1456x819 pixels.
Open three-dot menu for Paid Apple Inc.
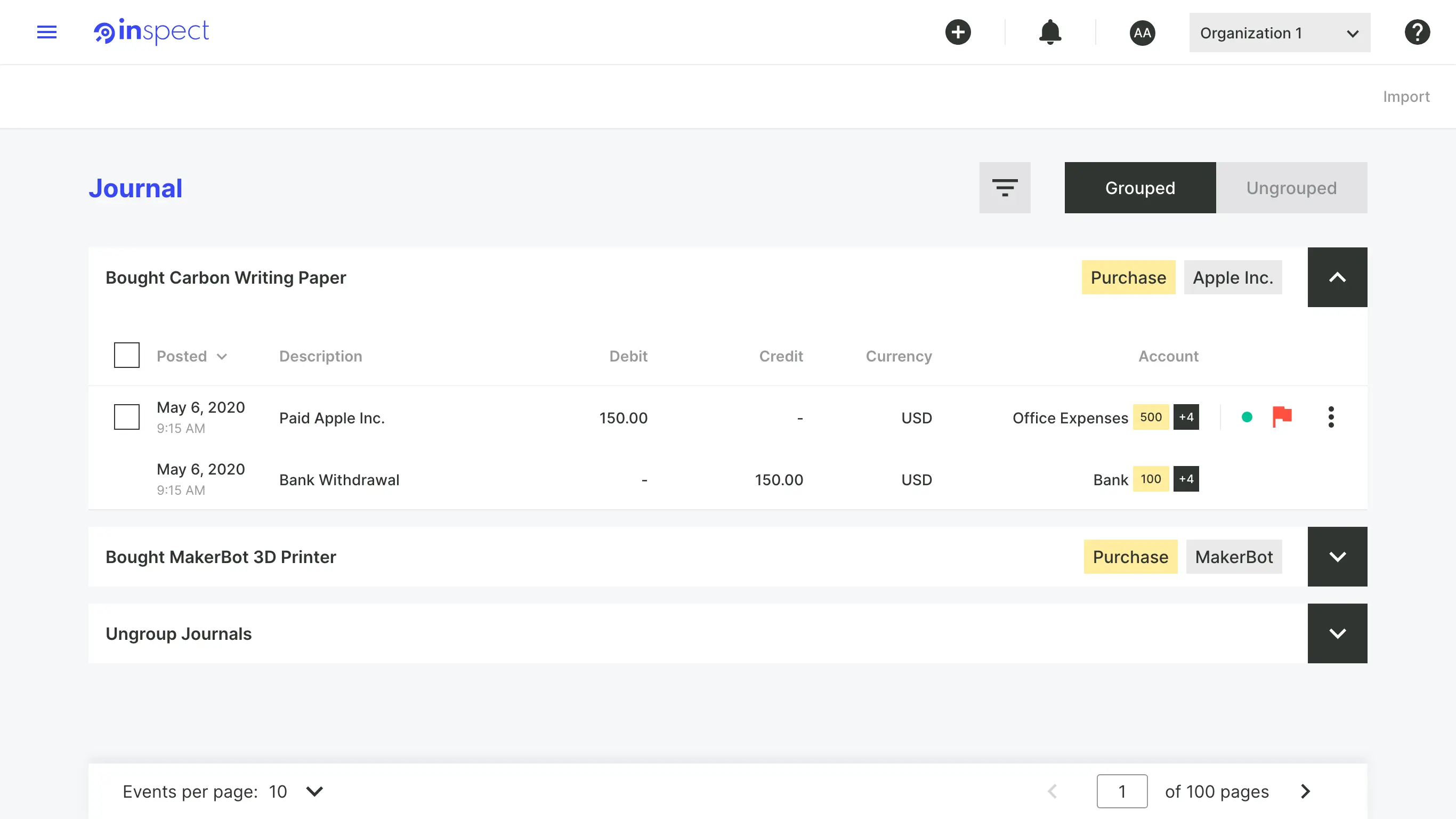(1331, 417)
